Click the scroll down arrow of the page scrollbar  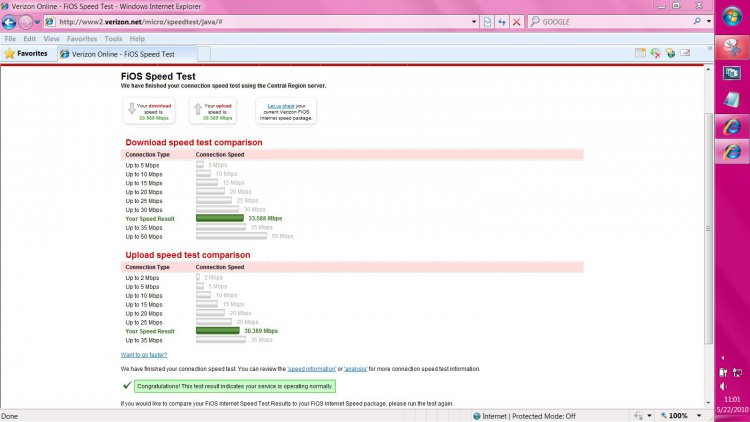708,403
